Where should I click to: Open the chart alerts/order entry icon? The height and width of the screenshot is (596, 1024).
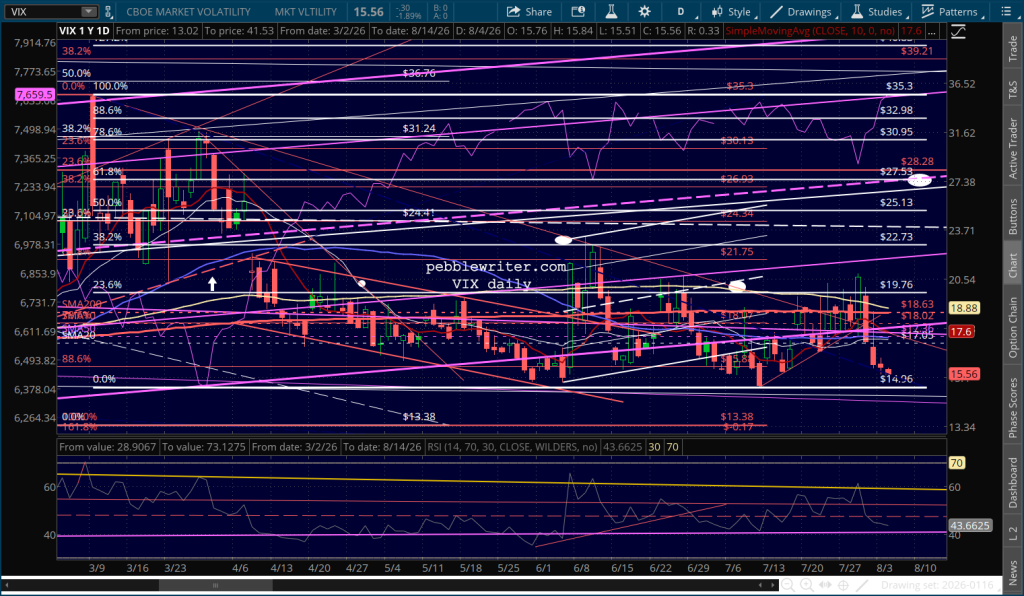tap(578, 12)
